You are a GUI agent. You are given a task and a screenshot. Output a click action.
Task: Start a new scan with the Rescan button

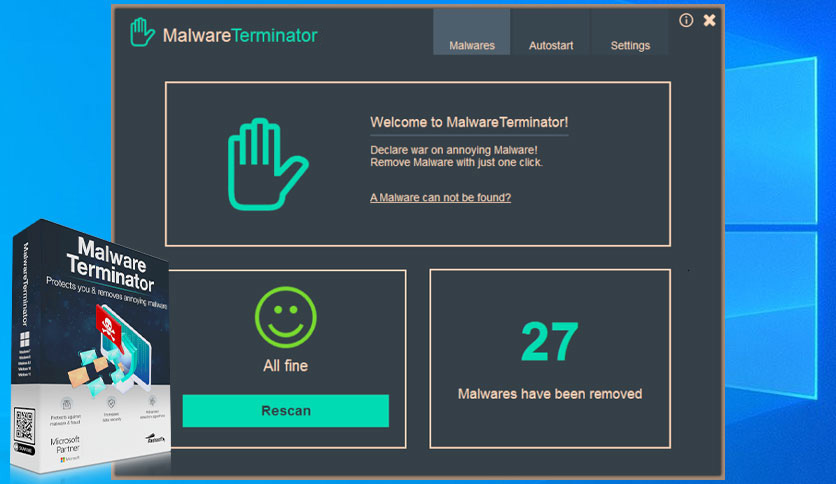[x=286, y=410]
